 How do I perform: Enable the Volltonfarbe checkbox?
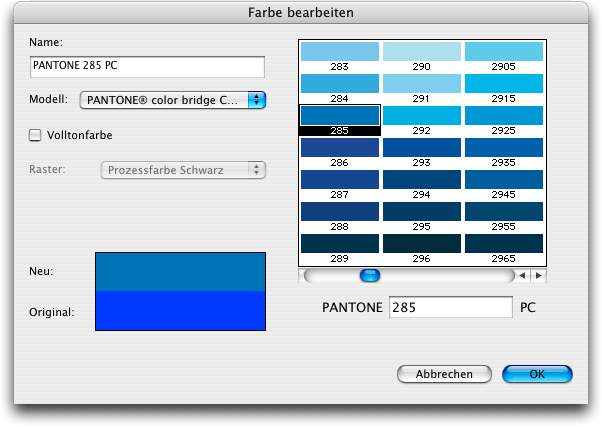35,135
